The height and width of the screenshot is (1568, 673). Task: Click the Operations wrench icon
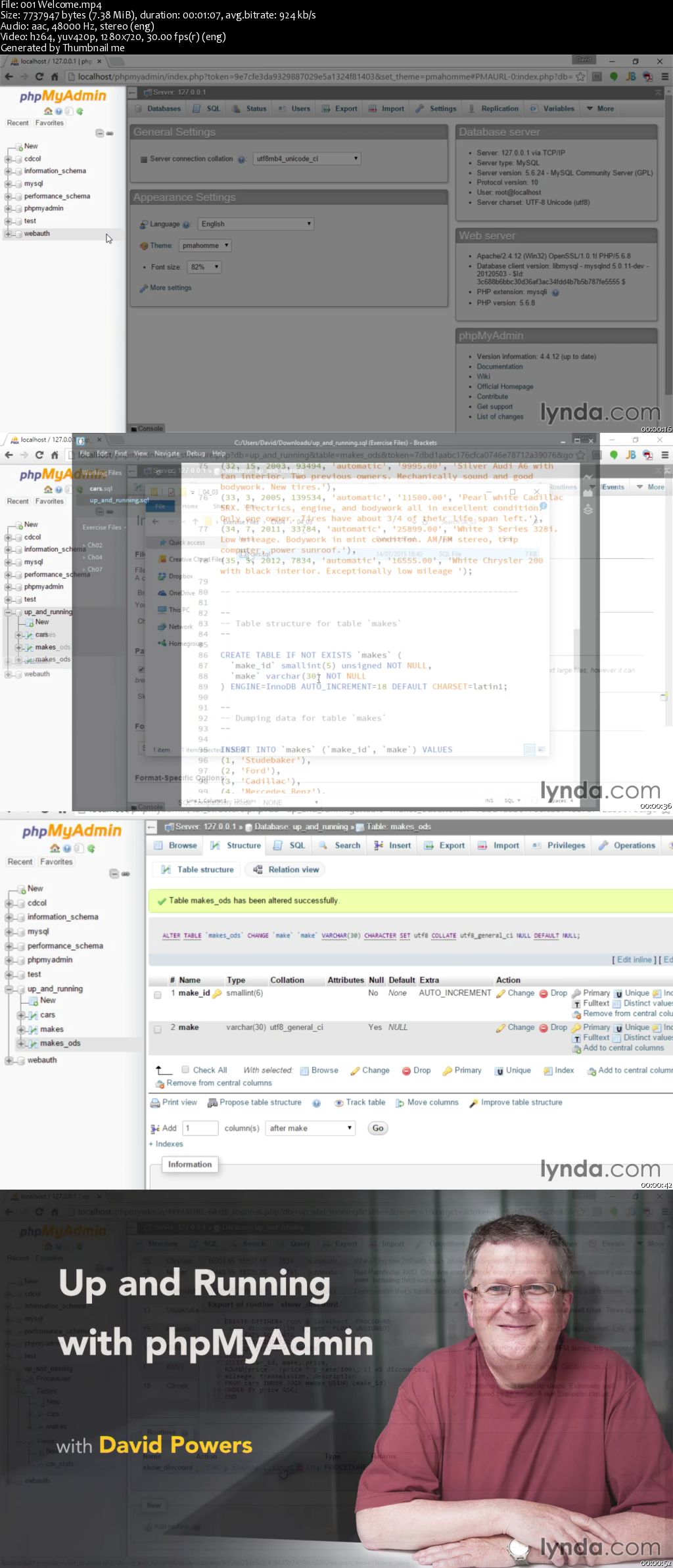603,845
